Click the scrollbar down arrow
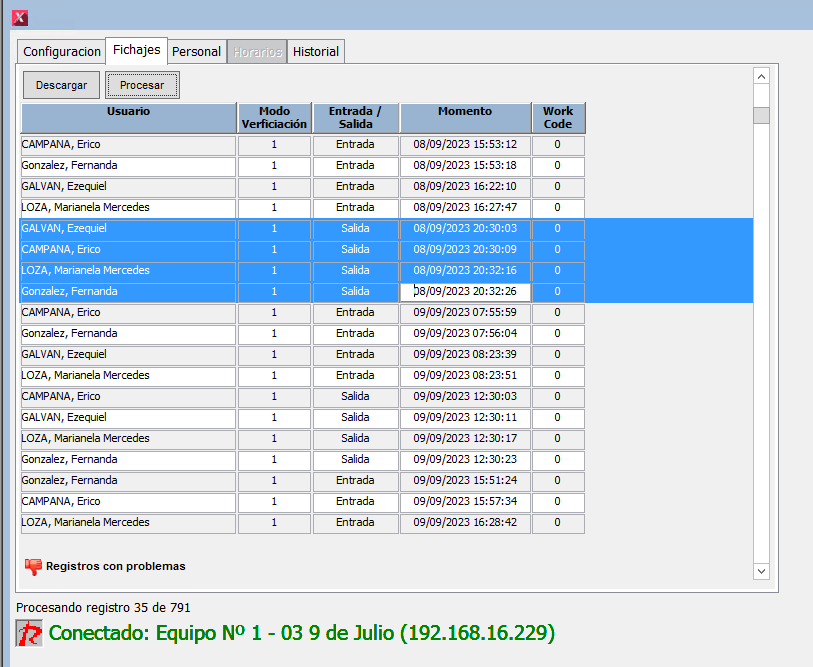The width and height of the screenshot is (813, 667). point(761,570)
